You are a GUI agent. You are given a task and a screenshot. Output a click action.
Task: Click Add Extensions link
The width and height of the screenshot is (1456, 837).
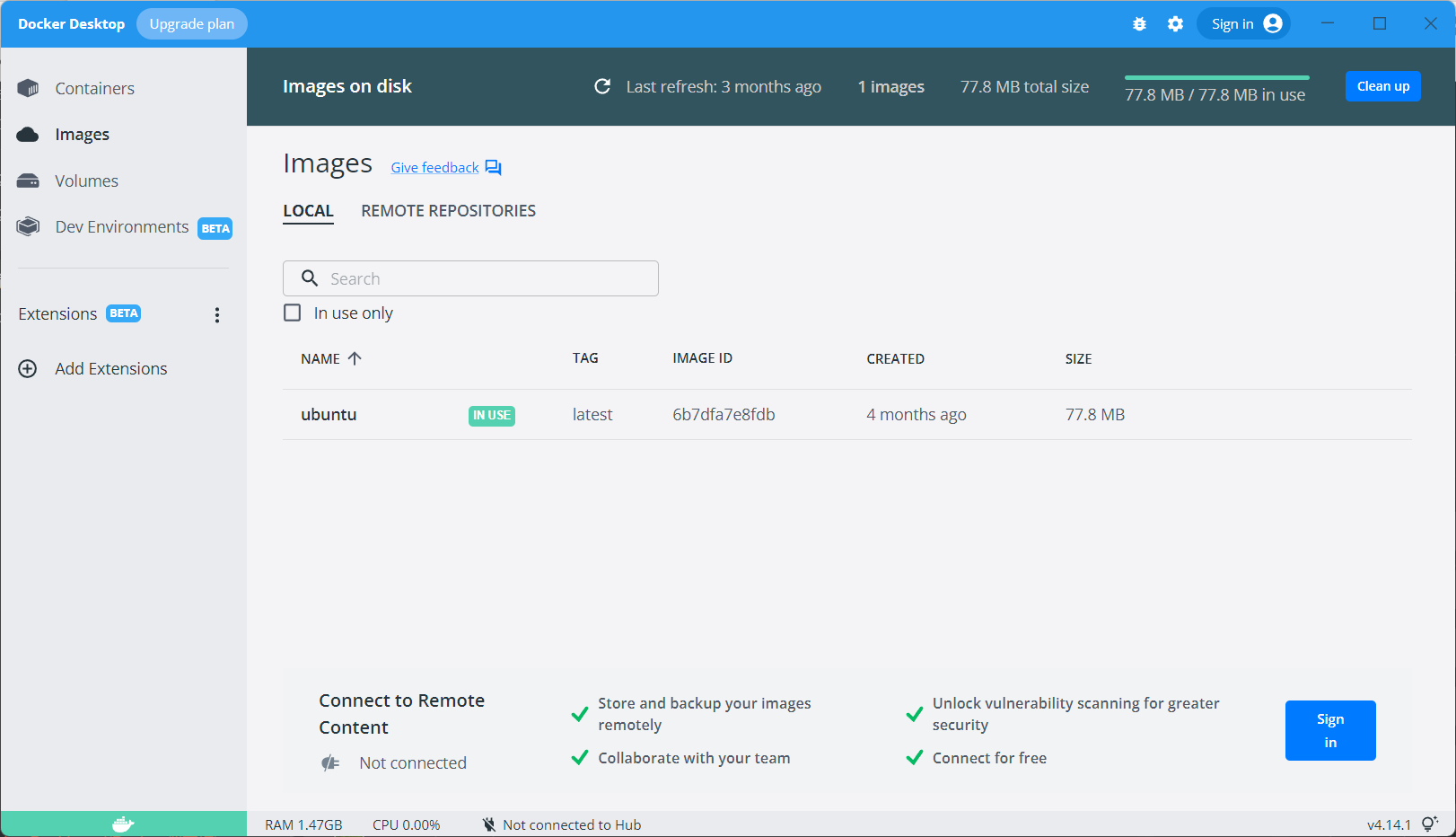click(x=110, y=369)
